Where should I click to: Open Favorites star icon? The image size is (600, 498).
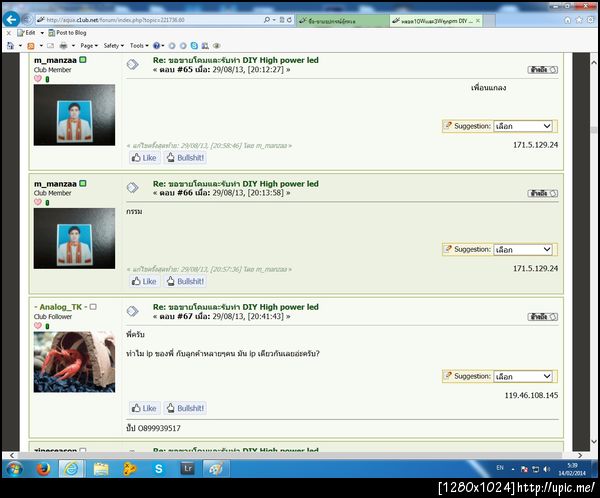(x=579, y=20)
